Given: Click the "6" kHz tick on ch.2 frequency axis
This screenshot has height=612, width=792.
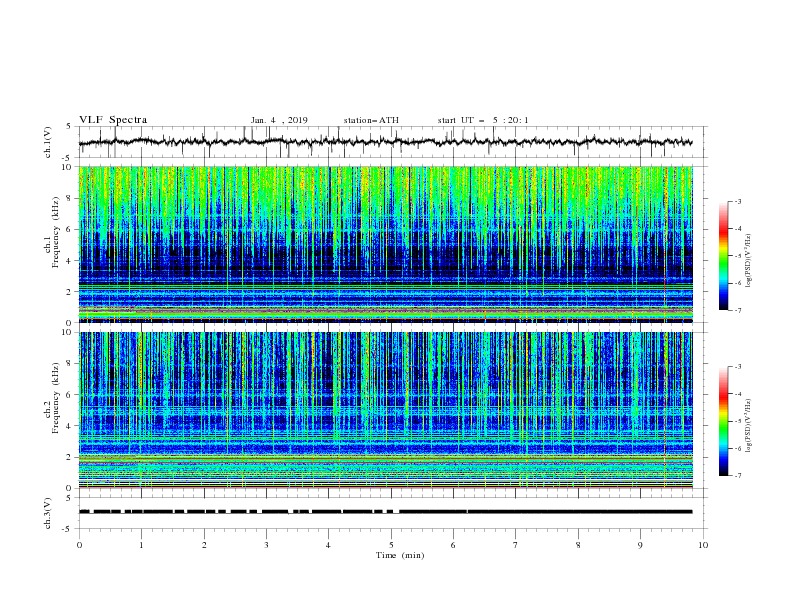Looking at the screenshot, I should tap(70, 395).
